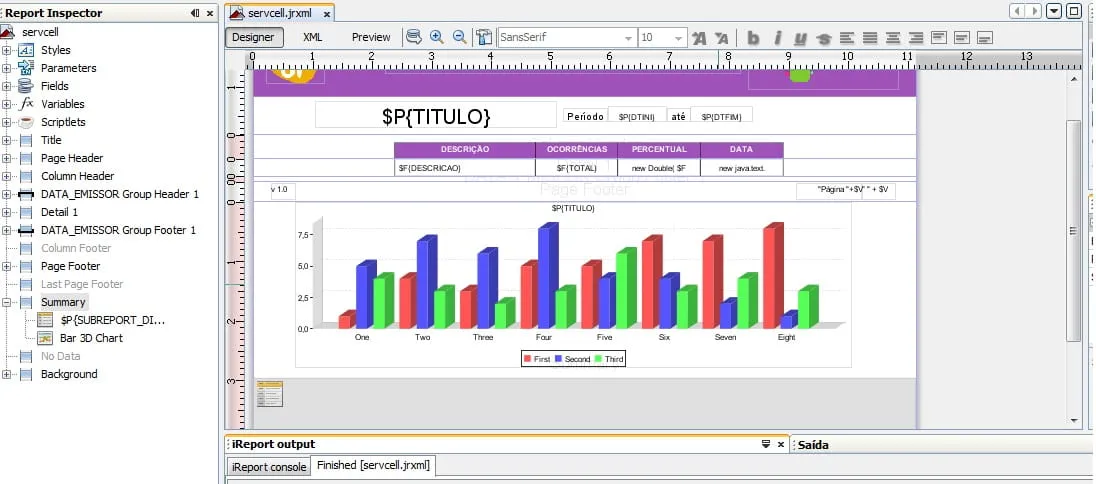Viewport: 1096px width, 484px height.
Task: Toggle bold formatting button
Action: pyautogui.click(x=754, y=38)
